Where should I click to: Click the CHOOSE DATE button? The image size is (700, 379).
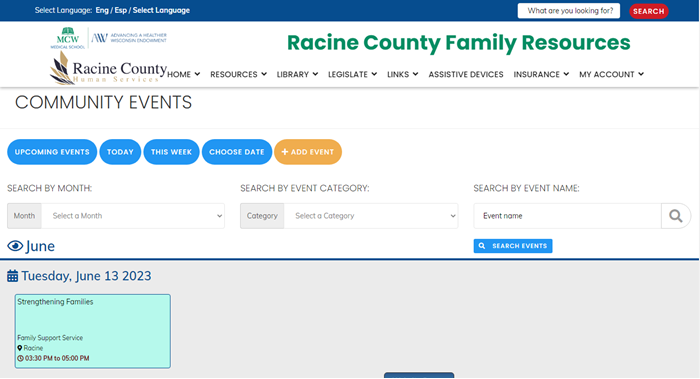click(x=237, y=152)
